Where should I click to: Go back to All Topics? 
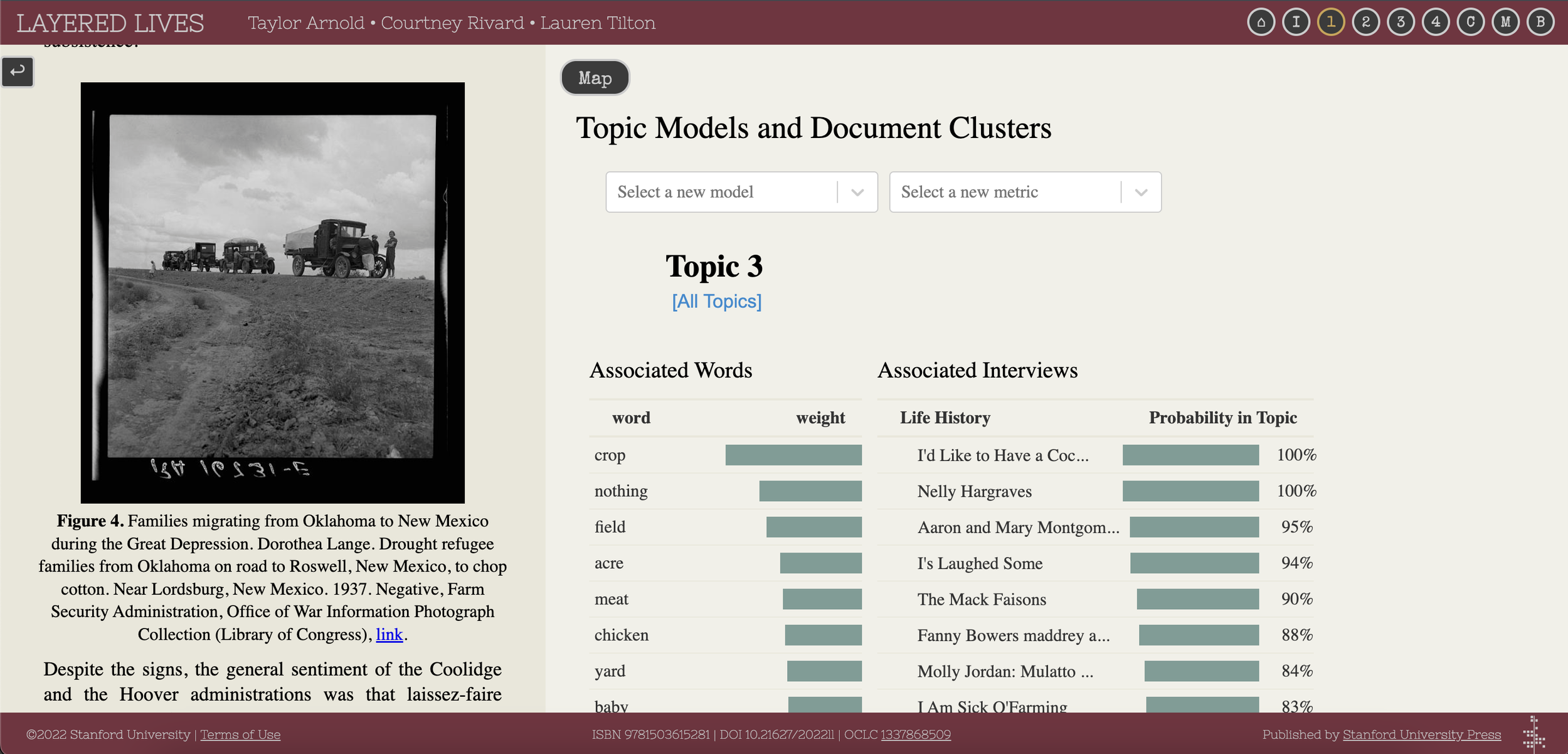(x=717, y=301)
